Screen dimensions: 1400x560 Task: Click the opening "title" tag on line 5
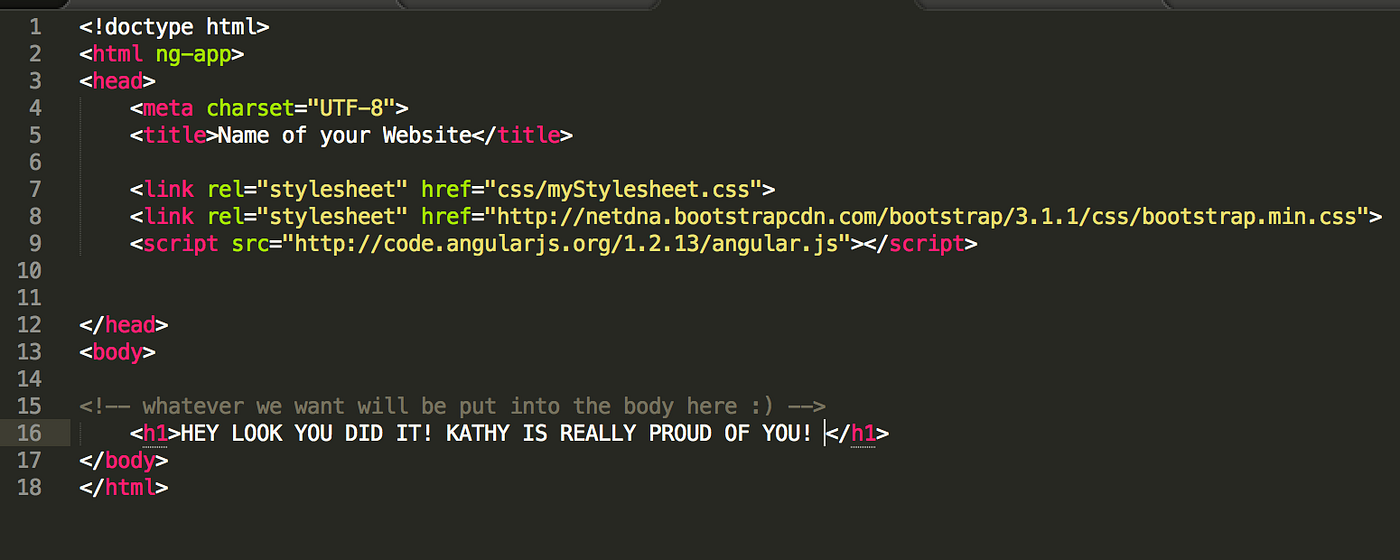tap(174, 135)
